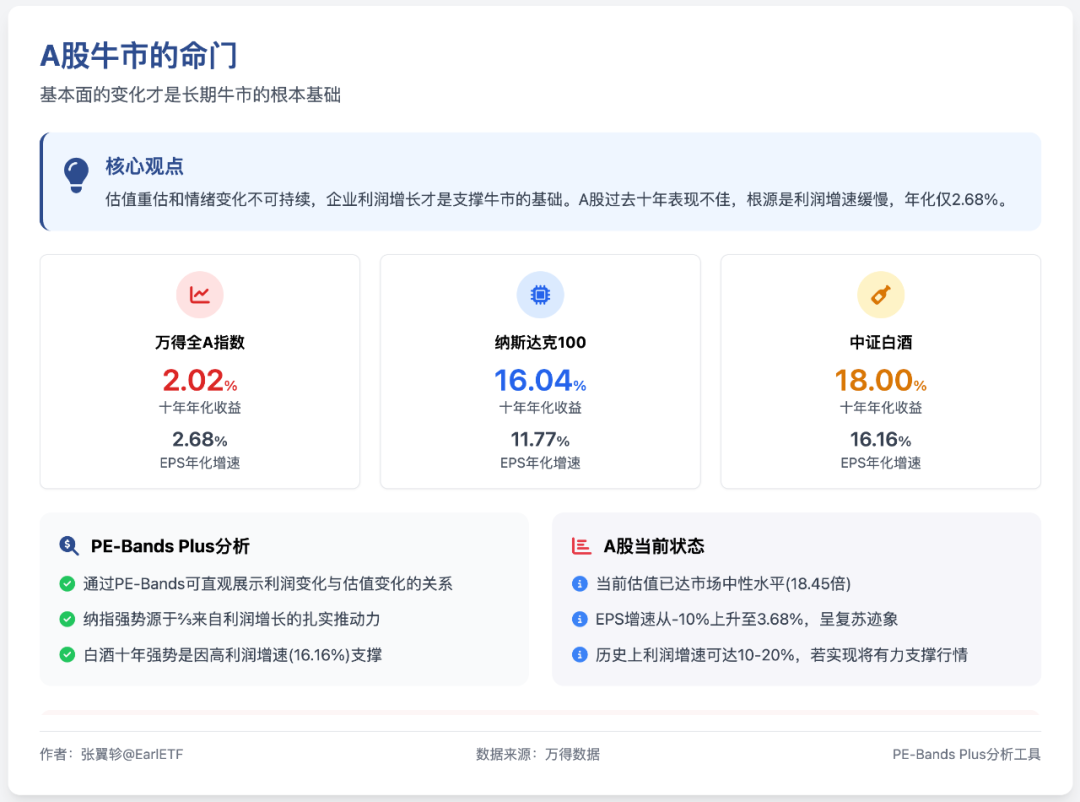Click the author credit 张翼轸@EarlETF
Image resolution: width=1080 pixels, height=802 pixels.
[132, 754]
